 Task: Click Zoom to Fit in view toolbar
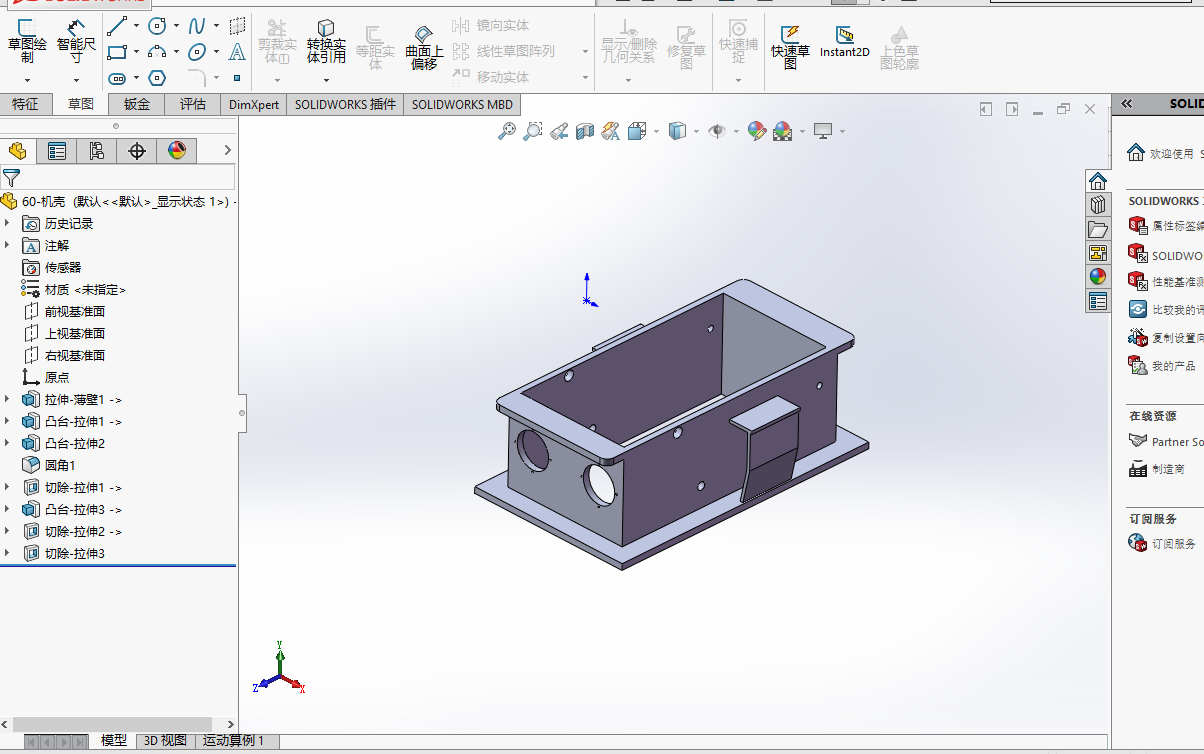[x=507, y=131]
